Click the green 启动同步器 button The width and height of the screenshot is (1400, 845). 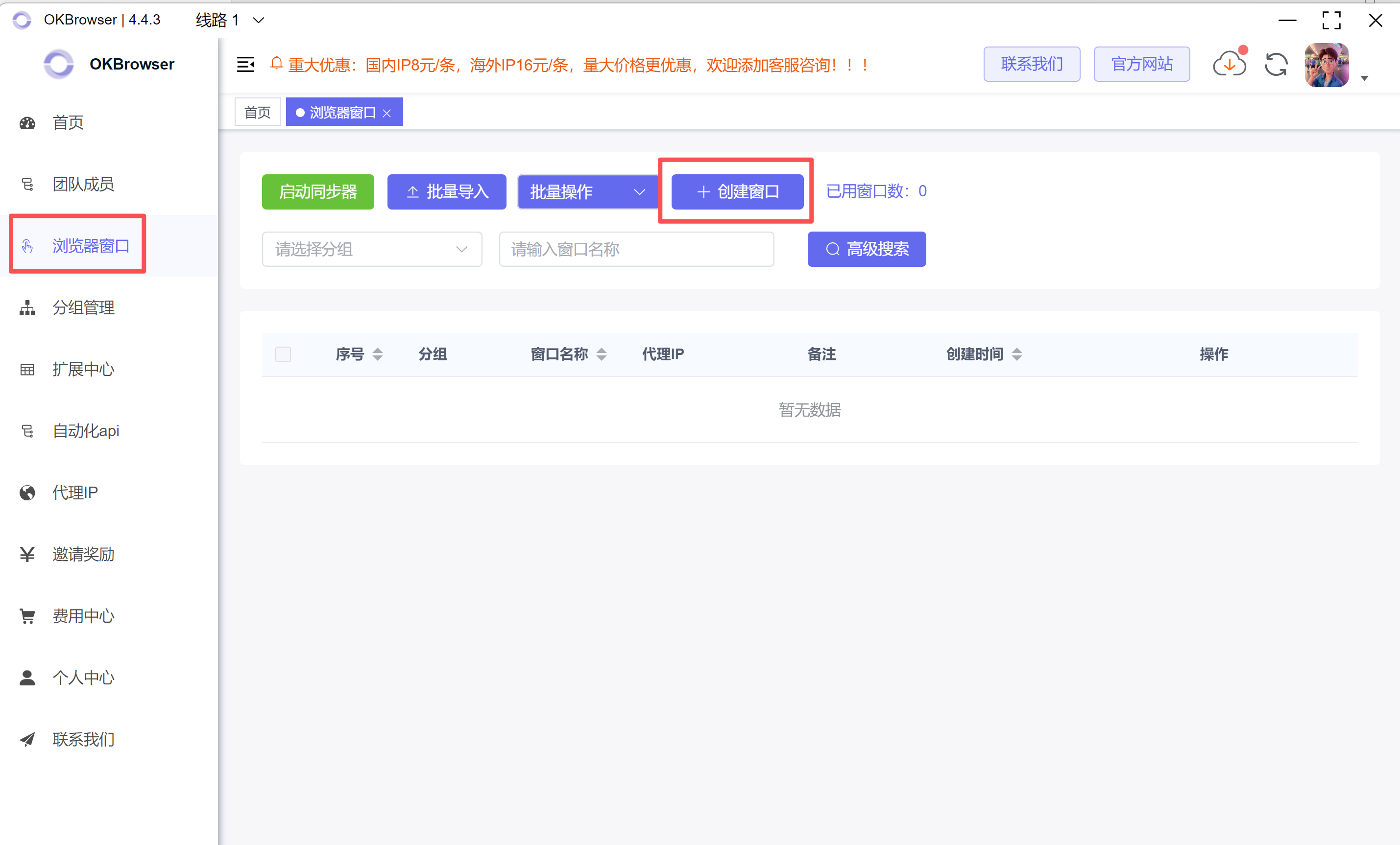click(317, 192)
